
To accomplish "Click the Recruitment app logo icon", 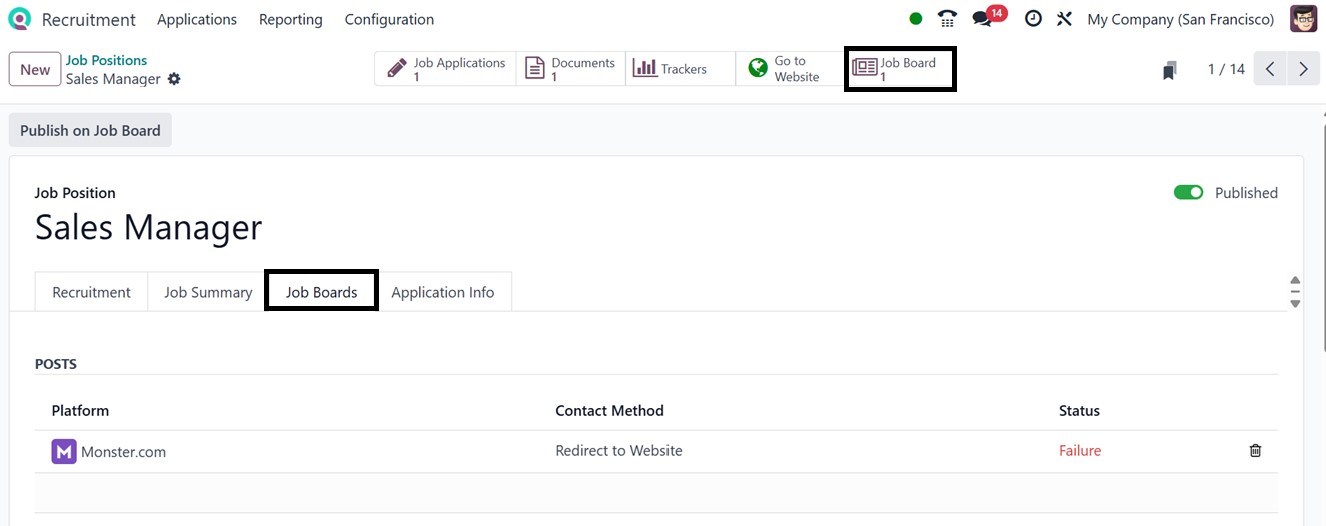I will click(x=19, y=19).
